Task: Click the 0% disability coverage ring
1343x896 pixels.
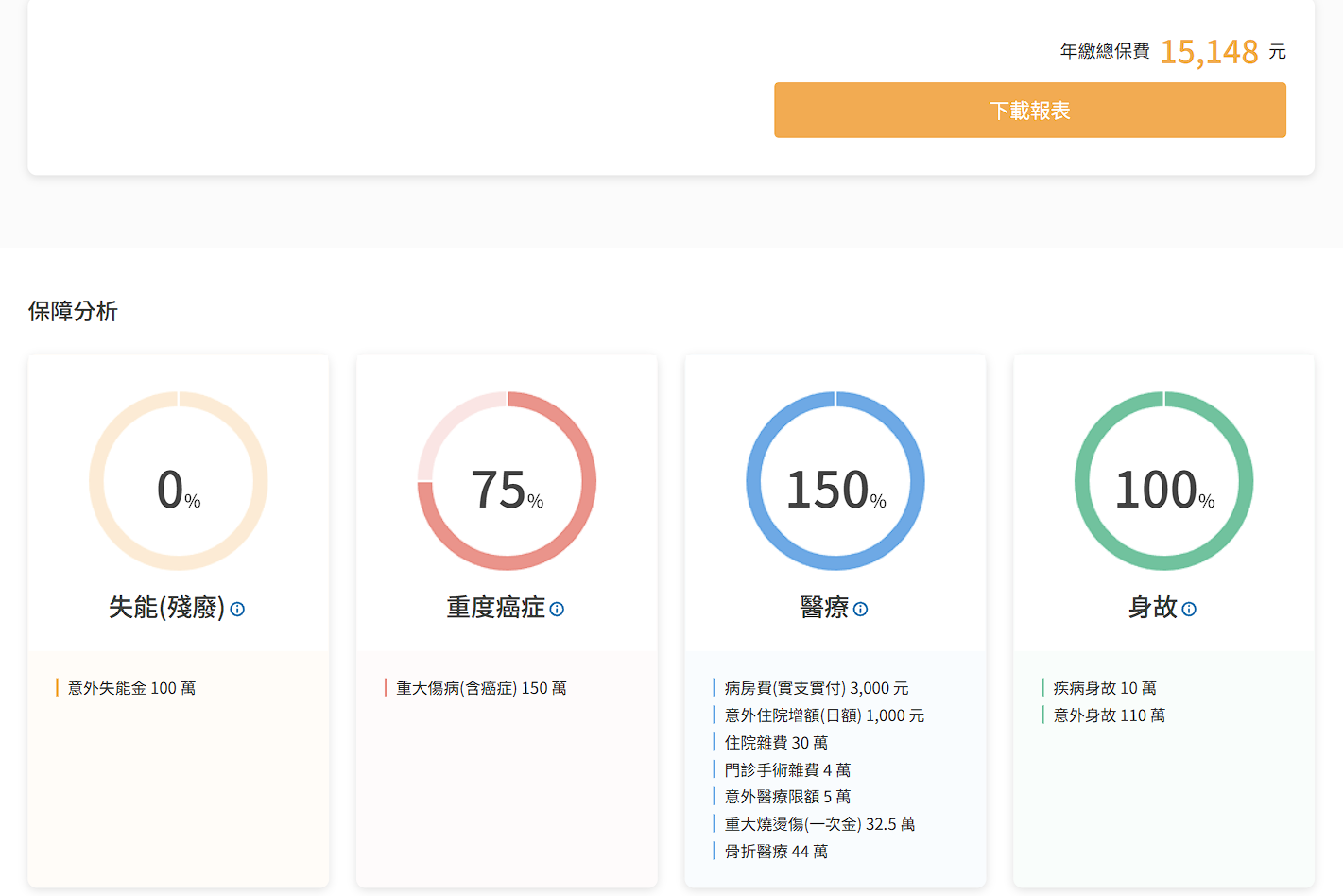Action: 179,481
